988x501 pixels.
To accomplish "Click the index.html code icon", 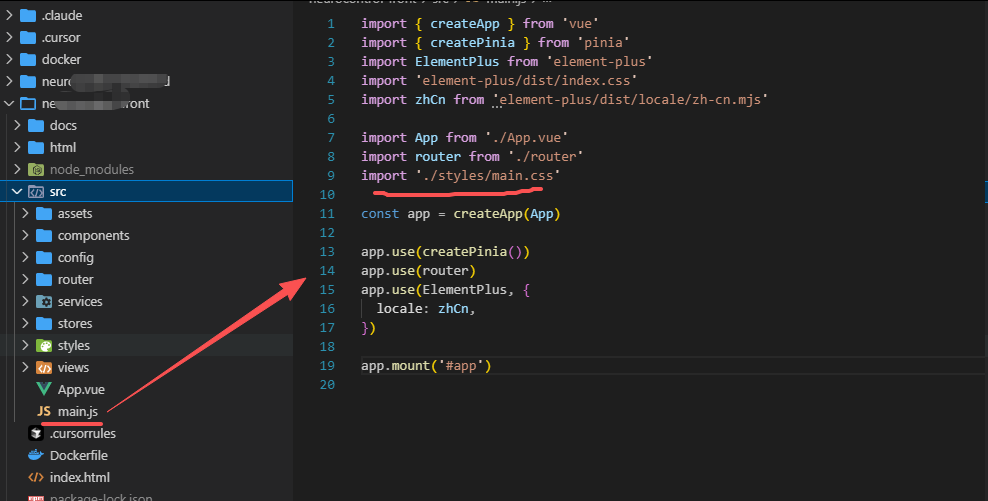I will coord(36,478).
